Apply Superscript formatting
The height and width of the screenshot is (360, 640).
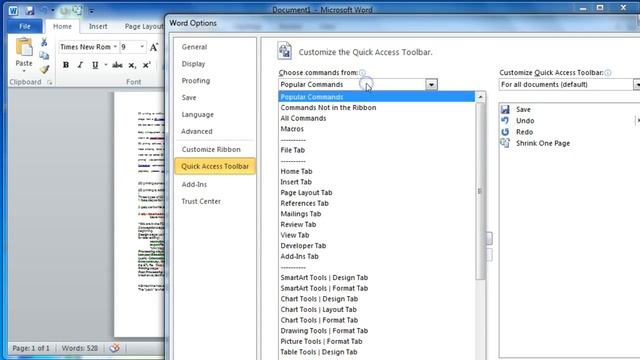[x=146, y=65]
